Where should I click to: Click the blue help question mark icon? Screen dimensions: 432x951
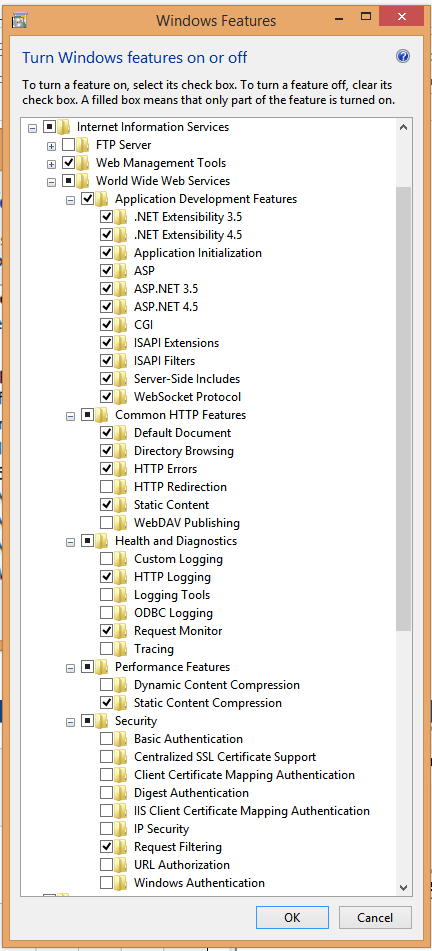(x=403, y=57)
